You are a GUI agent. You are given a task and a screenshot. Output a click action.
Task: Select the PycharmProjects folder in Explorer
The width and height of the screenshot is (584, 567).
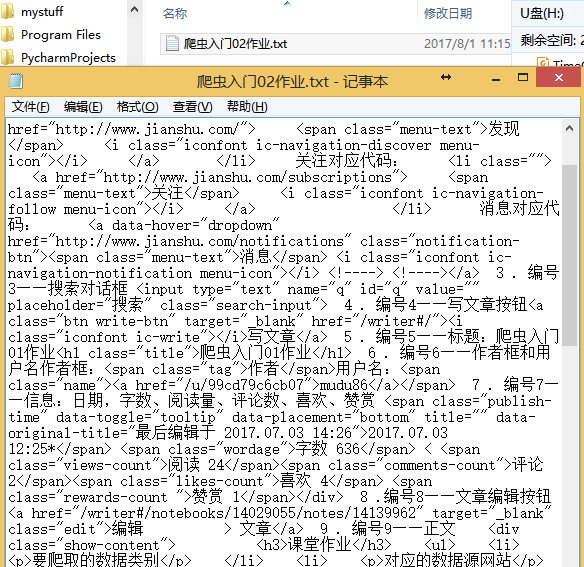coord(68,58)
